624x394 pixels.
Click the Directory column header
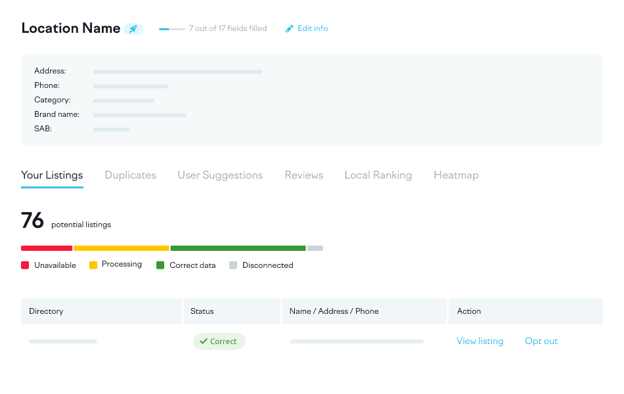point(101,311)
